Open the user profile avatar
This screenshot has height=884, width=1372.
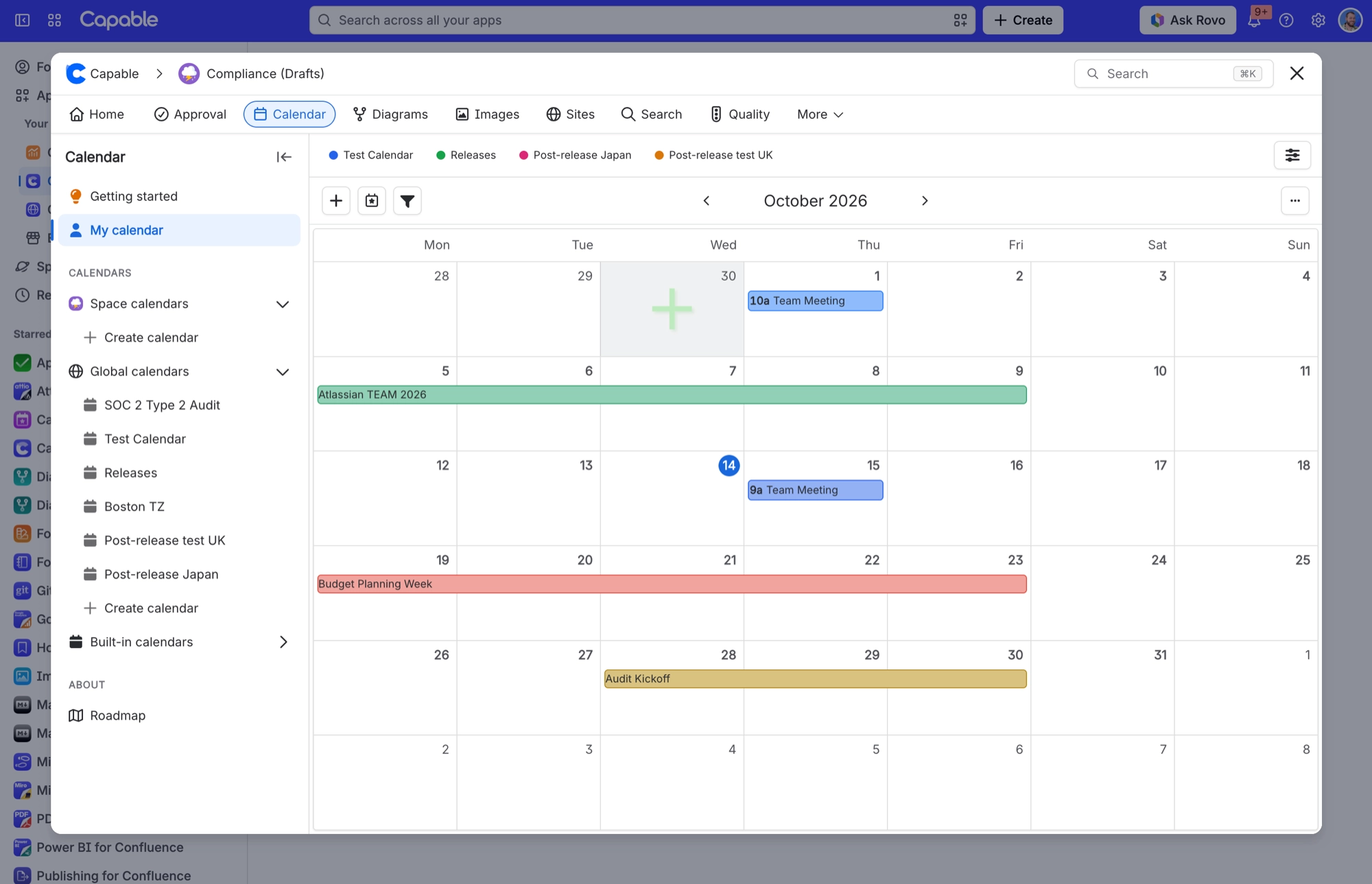point(1350,21)
